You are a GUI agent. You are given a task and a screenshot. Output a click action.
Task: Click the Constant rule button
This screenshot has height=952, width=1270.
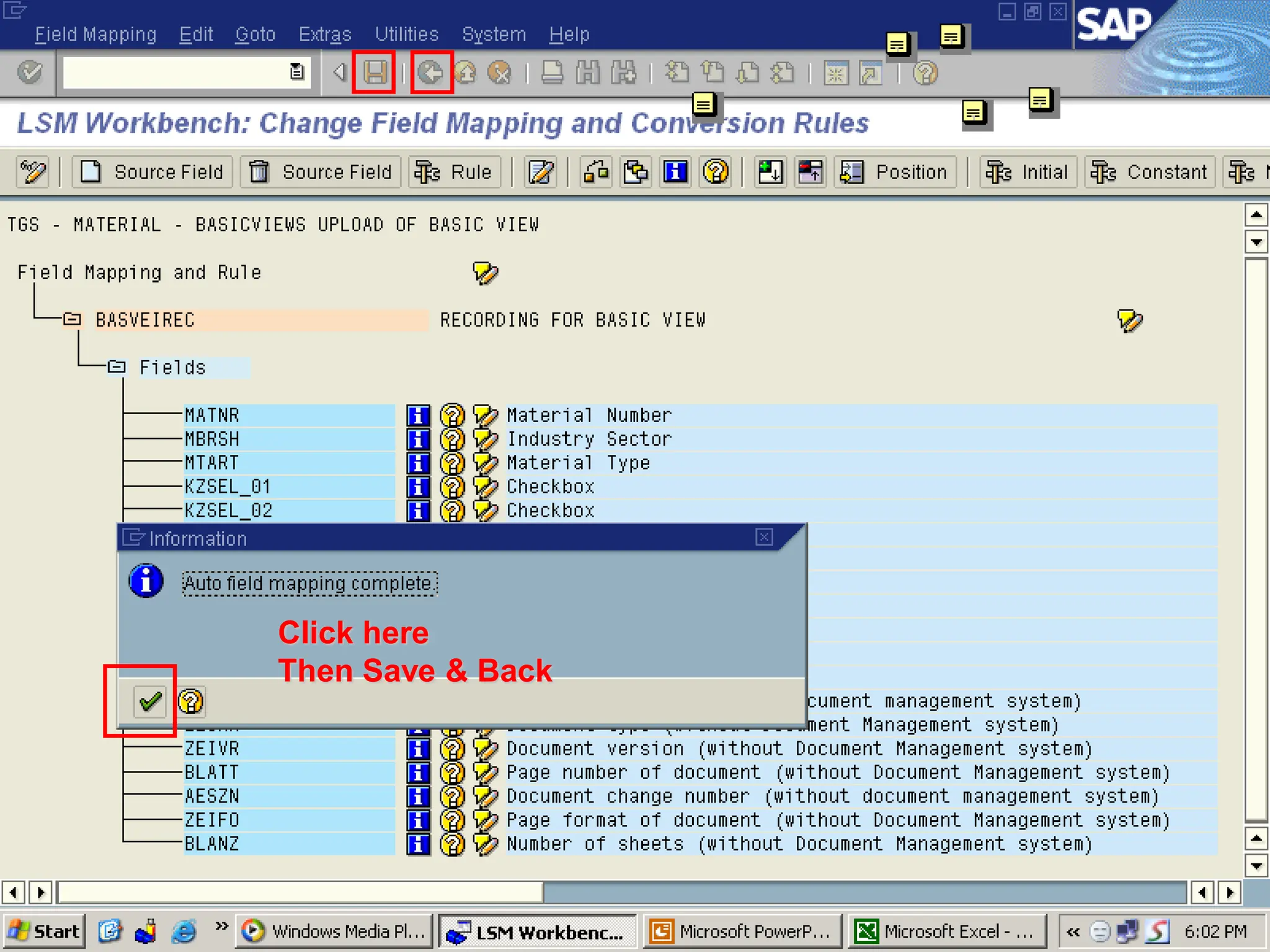tap(1150, 172)
